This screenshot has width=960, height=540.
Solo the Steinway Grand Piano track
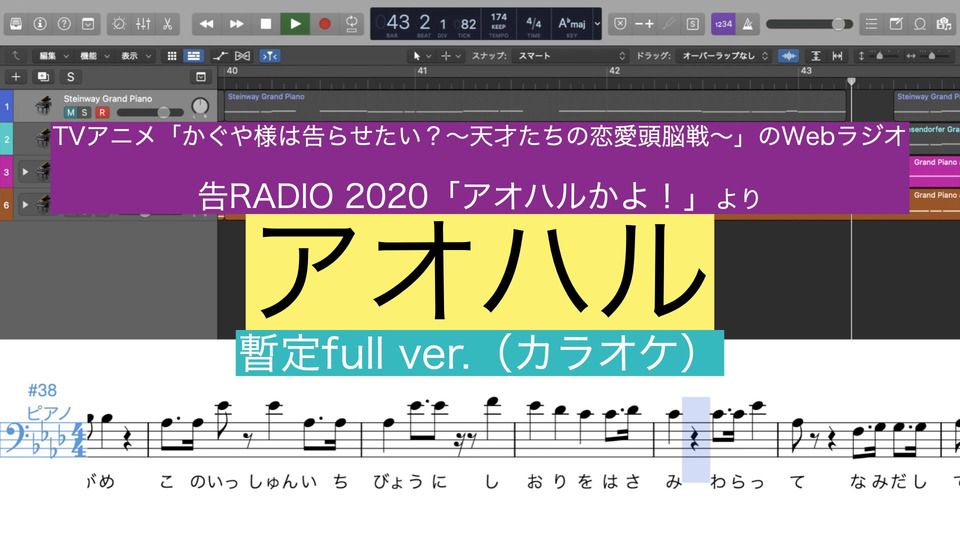84,113
